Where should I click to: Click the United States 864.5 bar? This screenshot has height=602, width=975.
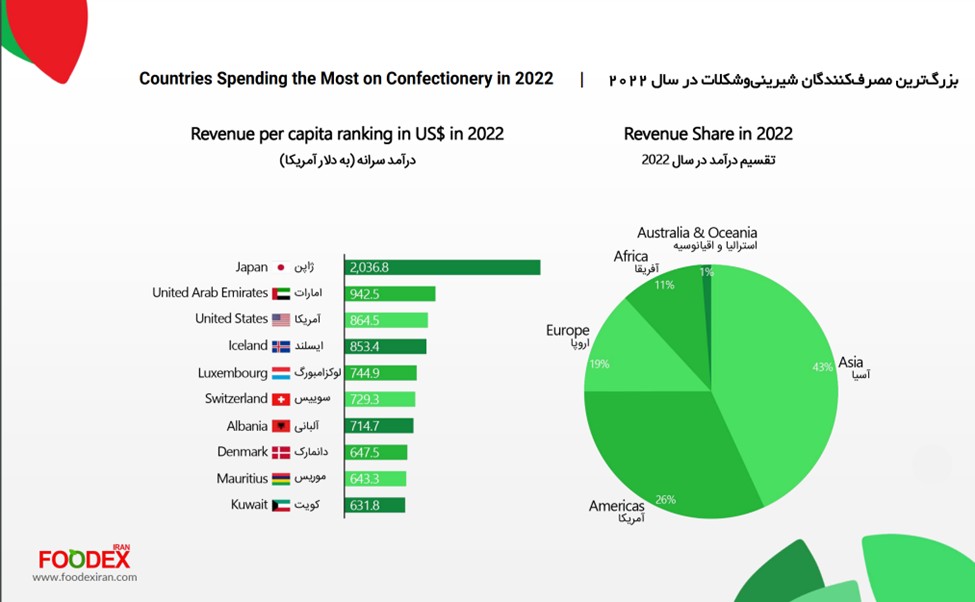click(x=386, y=320)
